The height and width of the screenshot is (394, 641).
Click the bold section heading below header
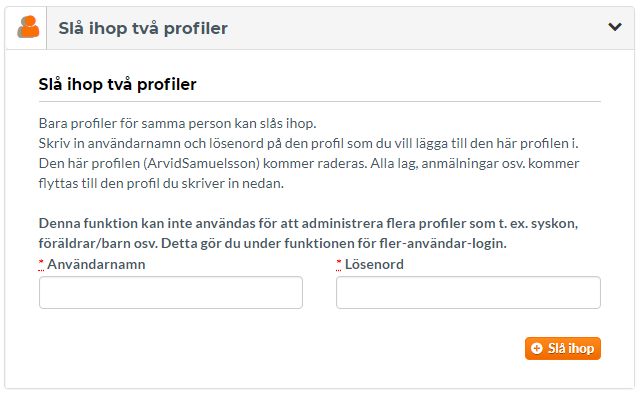pos(117,84)
